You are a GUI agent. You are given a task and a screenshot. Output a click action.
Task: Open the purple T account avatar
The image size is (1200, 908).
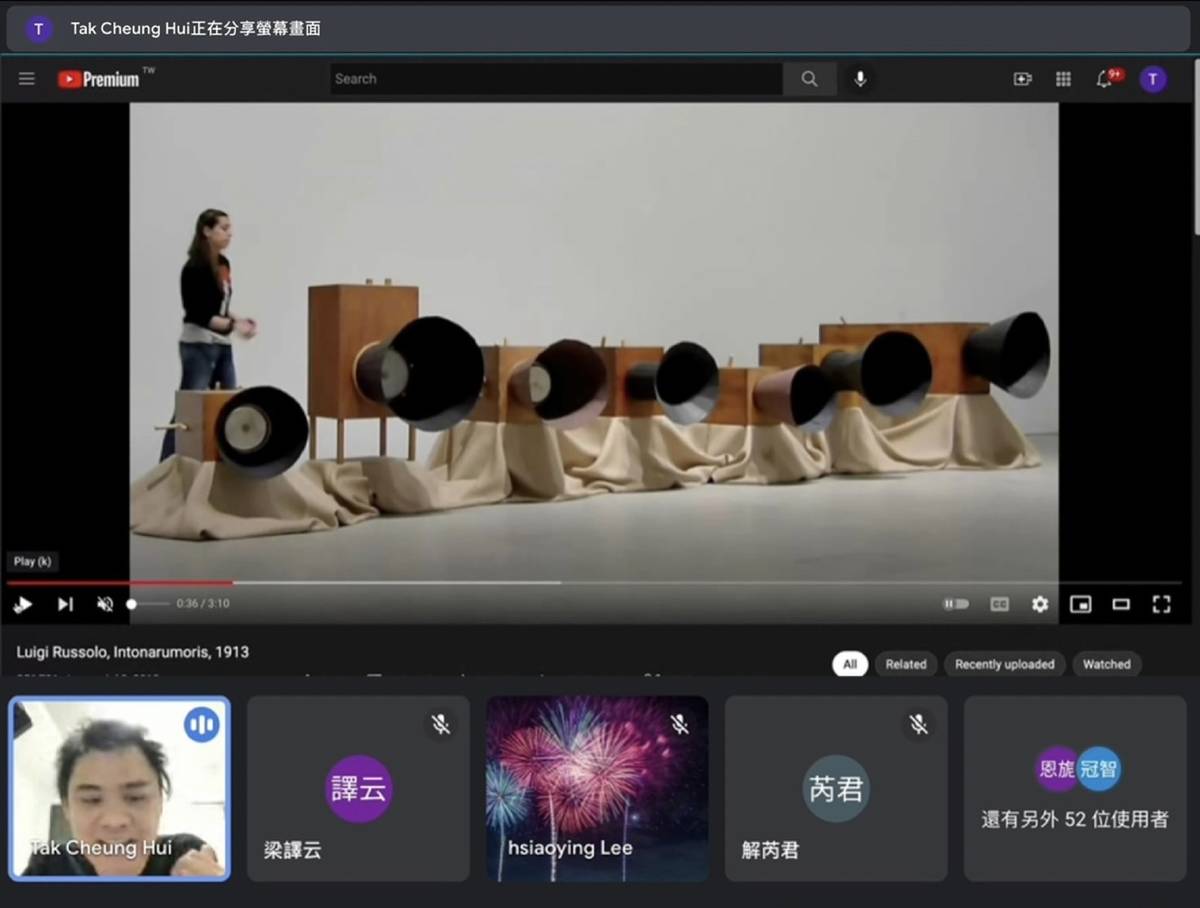click(x=1153, y=79)
